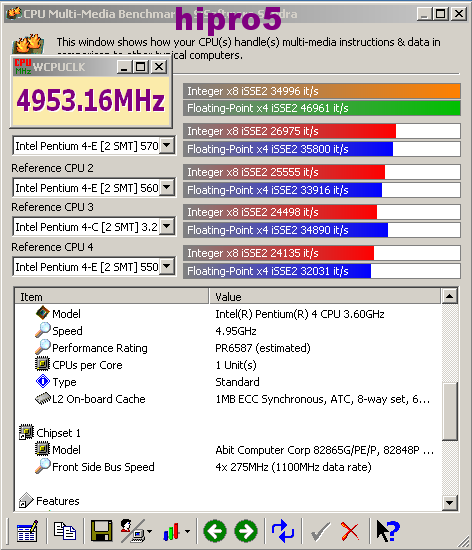Viewport: 472px width, 550px height.
Task: Click the WCPUCLK CPU MHz title icon
Action: pos(22,66)
